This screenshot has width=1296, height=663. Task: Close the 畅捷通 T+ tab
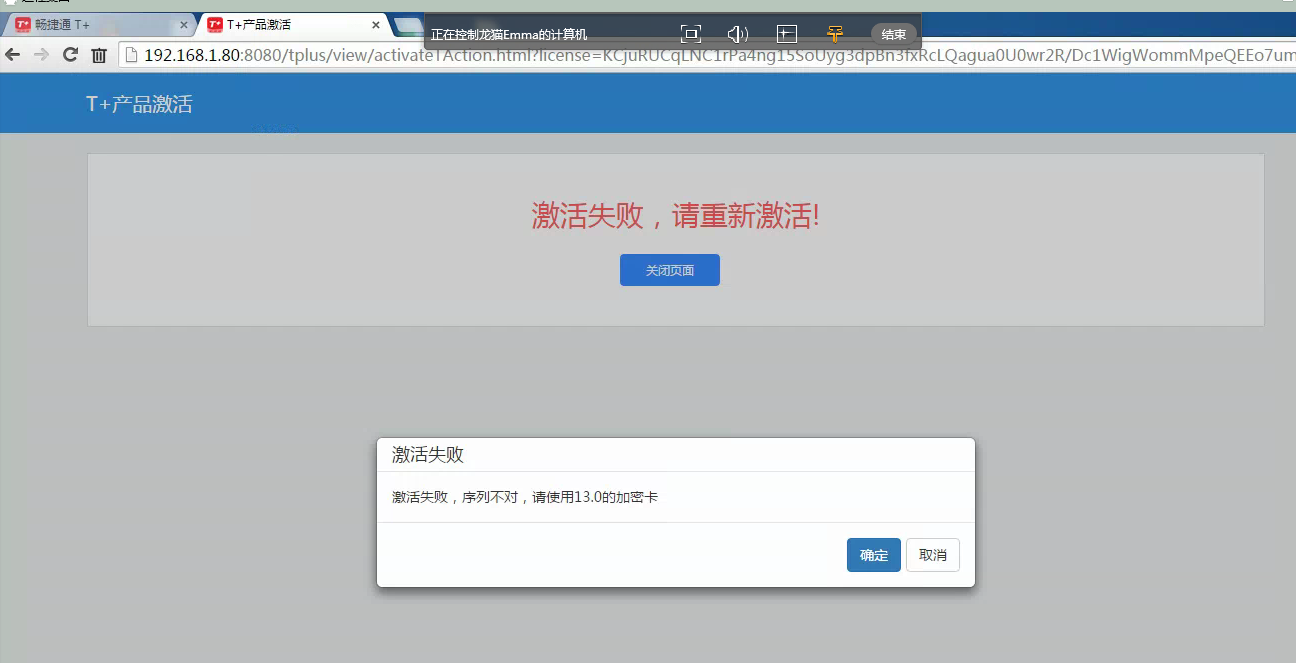(183, 25)
